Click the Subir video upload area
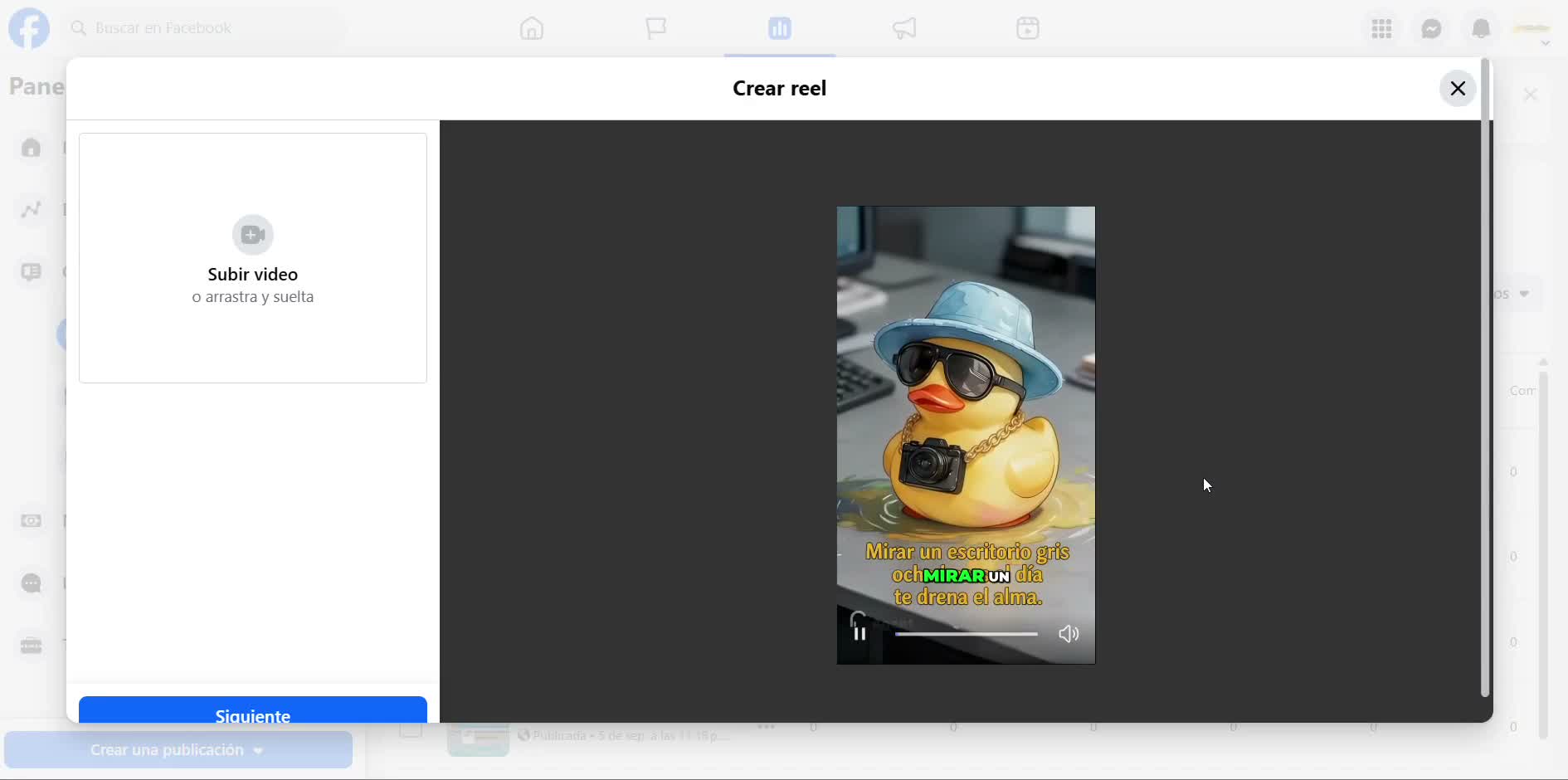Image resolution: width=1568 pixels, height=780 pixels. pos(253,258)
